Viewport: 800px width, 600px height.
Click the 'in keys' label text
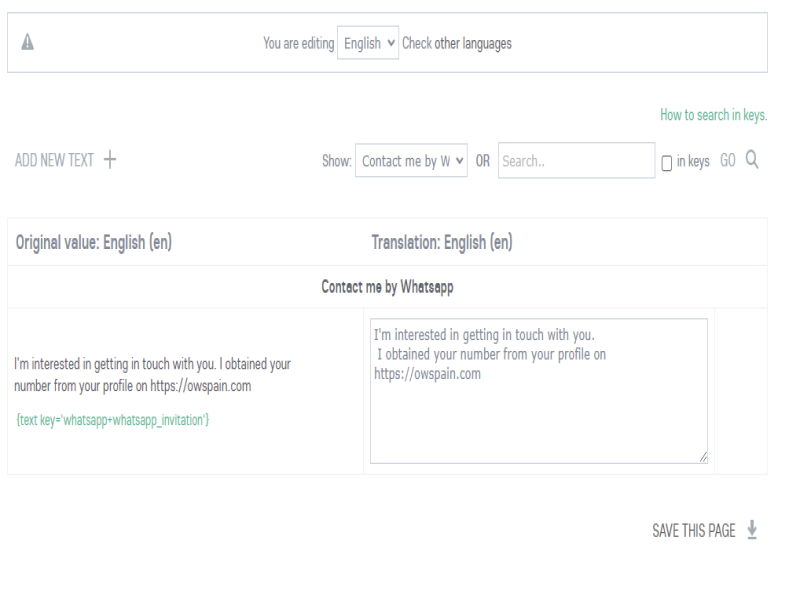[693, 160]
